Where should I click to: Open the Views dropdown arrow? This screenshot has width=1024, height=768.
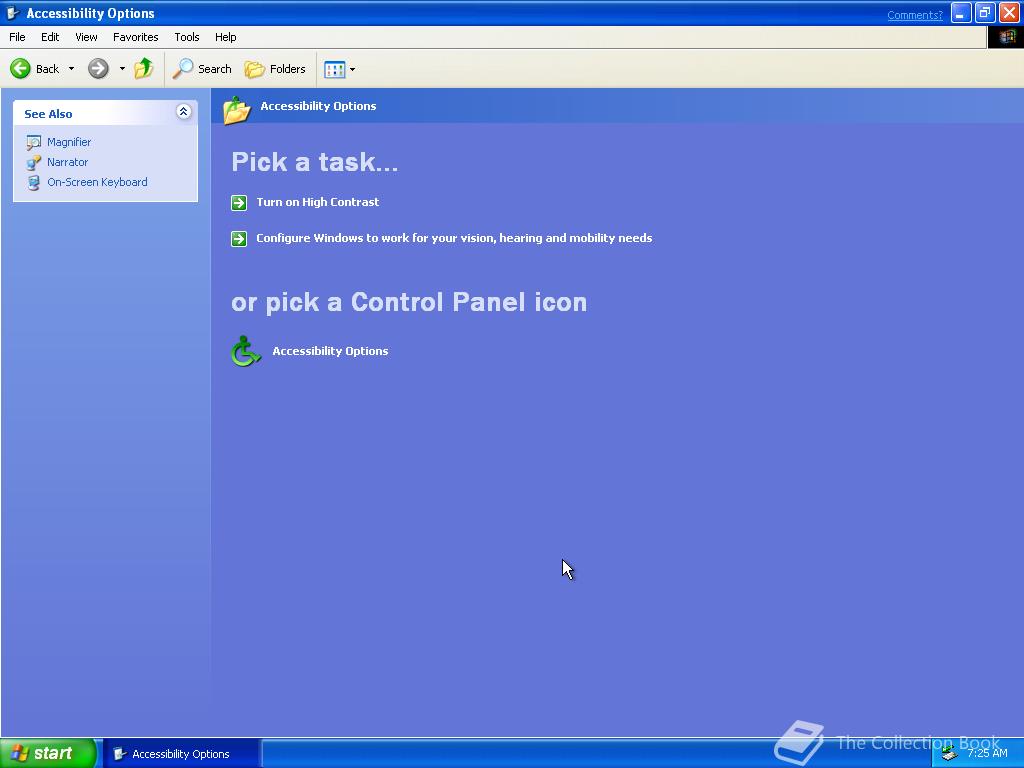(x=353, y=69)
